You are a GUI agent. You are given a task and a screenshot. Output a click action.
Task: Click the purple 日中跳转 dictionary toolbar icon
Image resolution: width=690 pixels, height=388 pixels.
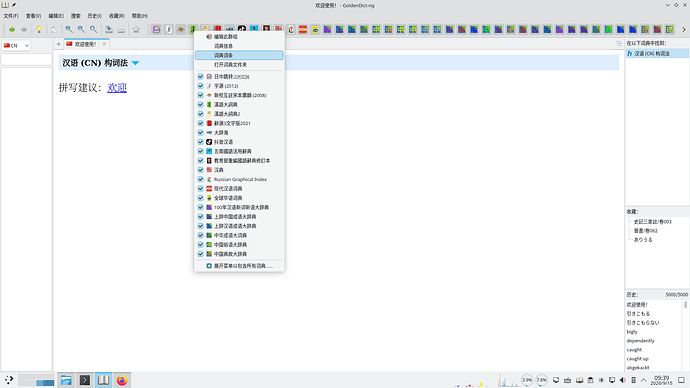[x=157, y=29]
